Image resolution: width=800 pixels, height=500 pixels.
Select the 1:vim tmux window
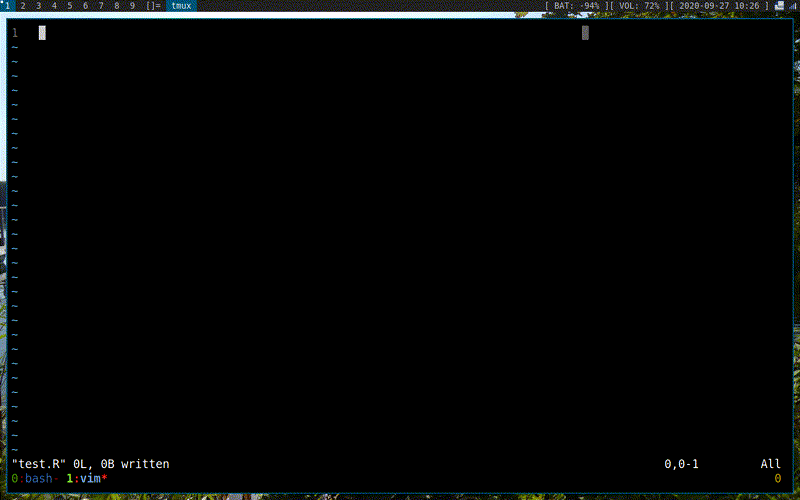(x=87, y=479)
